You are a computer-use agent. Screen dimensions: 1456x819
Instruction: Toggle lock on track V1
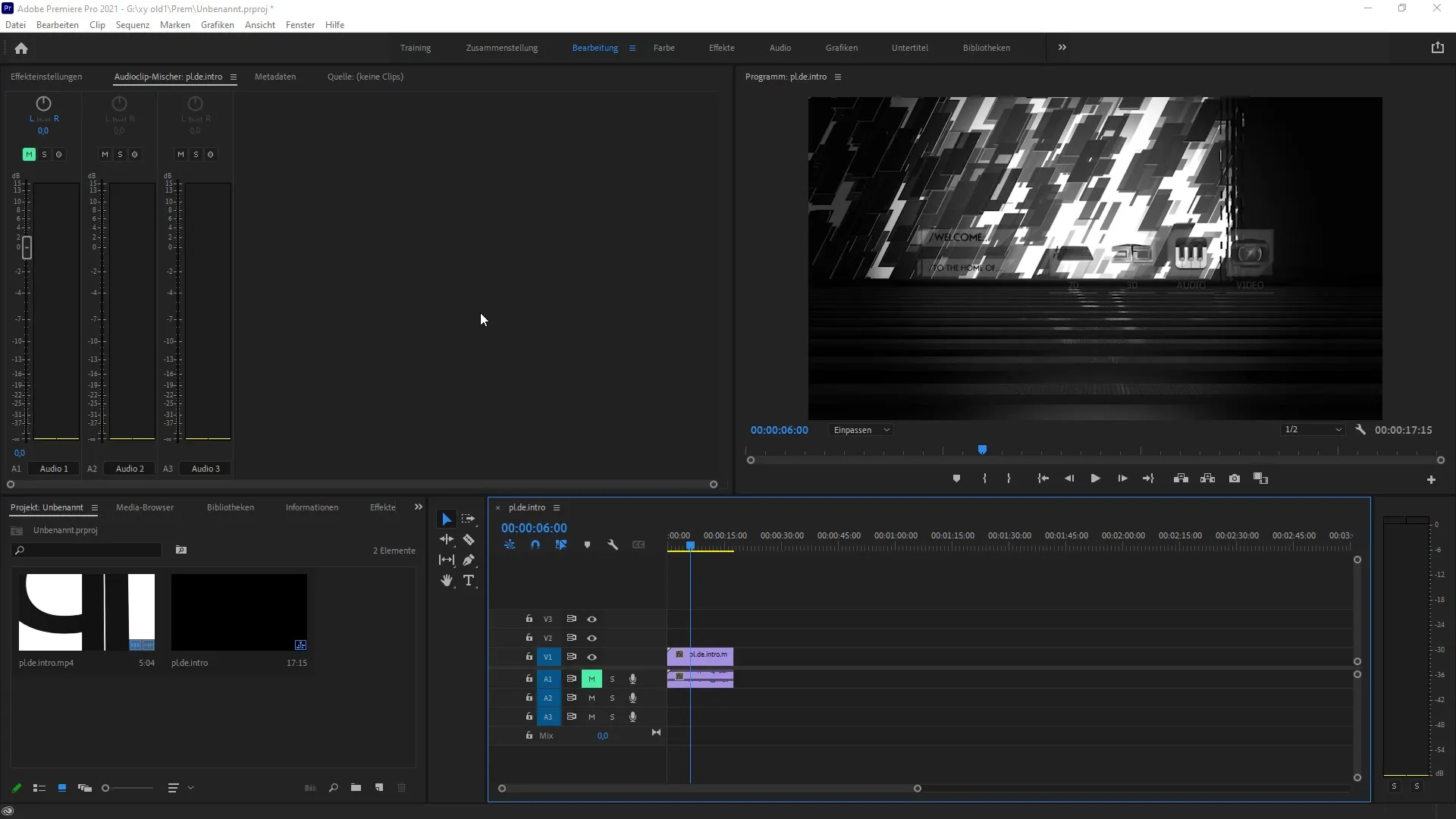point(529,657)
